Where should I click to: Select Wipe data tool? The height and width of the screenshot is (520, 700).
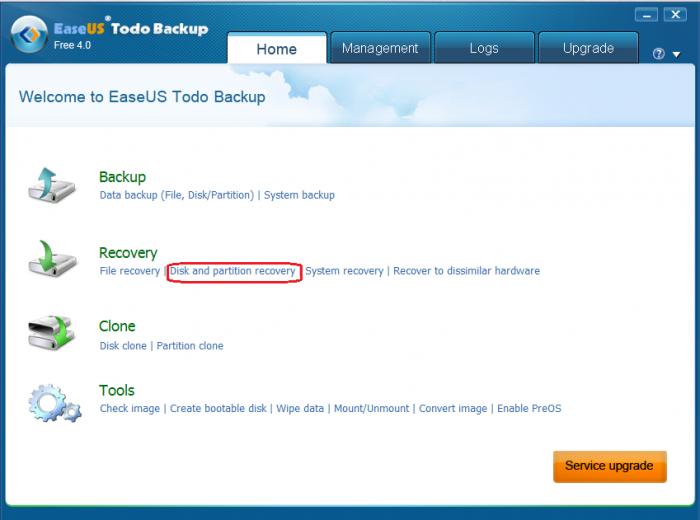click(x=300, y=408)
